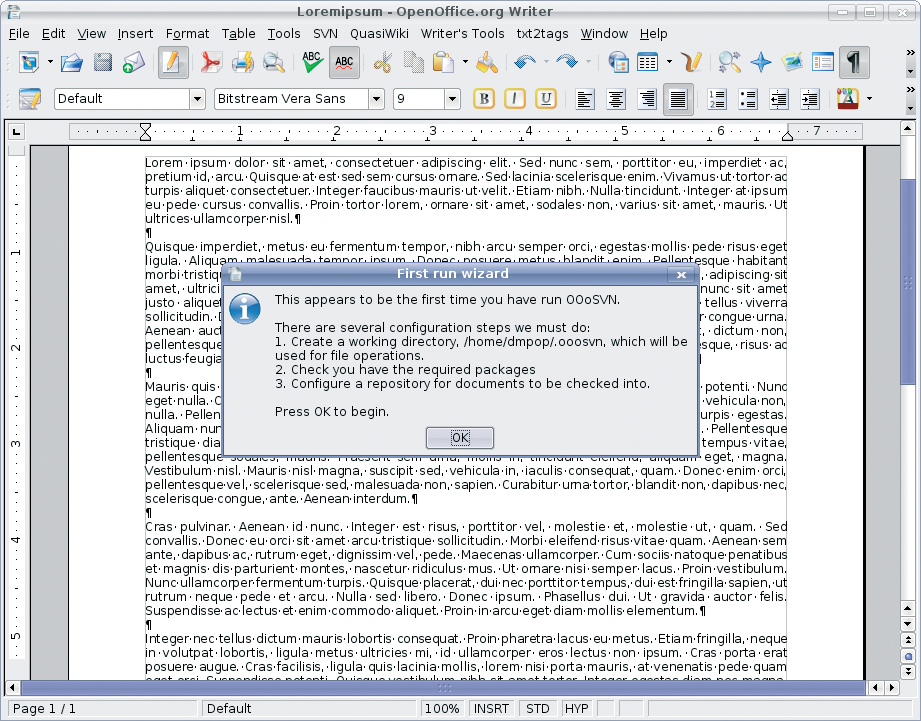This screenshot has width=921, height=721.
Task: Expand the New document dropdown arrow
Action: [50, 62]
